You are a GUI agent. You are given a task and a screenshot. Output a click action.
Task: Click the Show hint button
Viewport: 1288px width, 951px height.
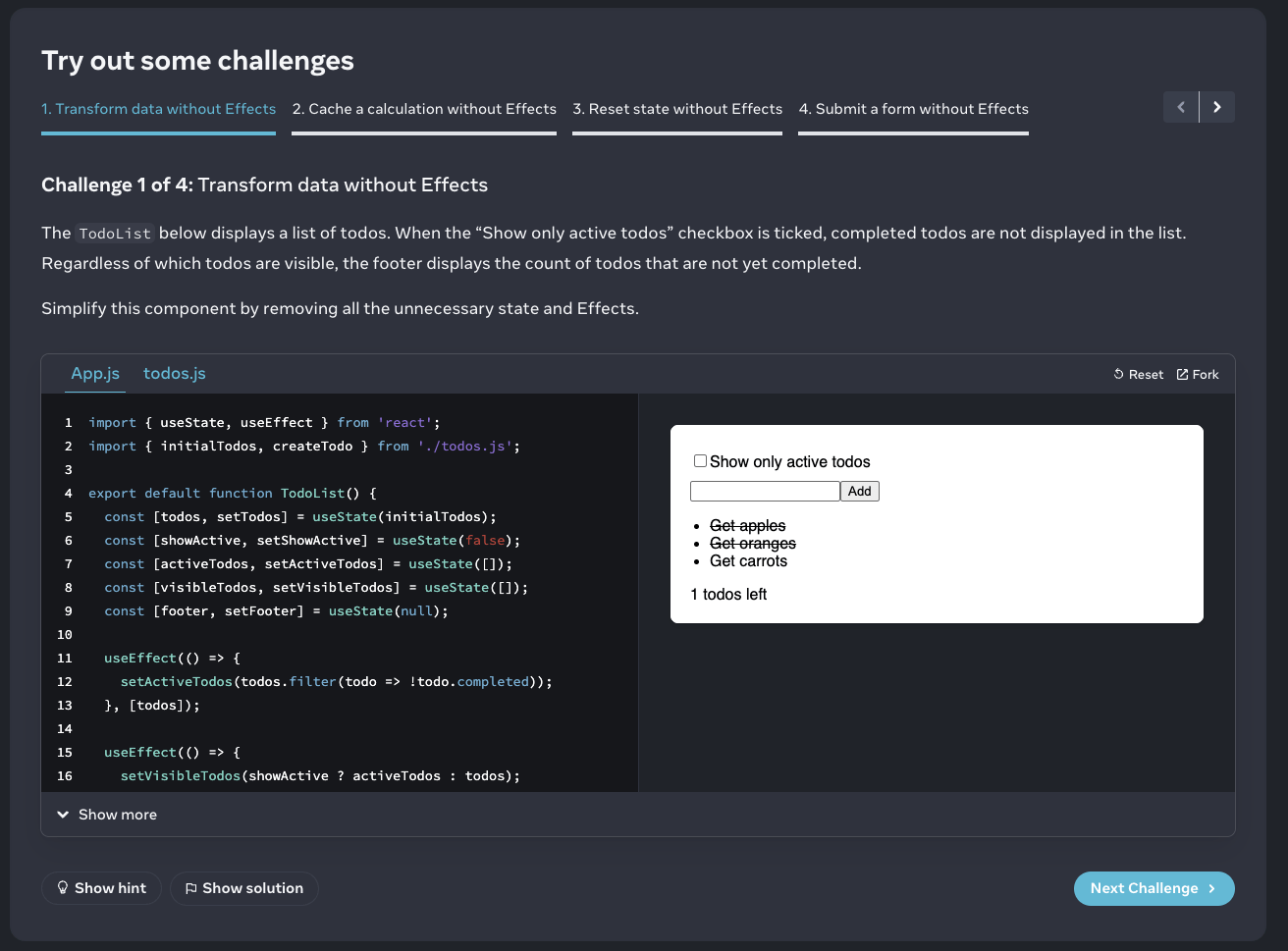[101, 888]
